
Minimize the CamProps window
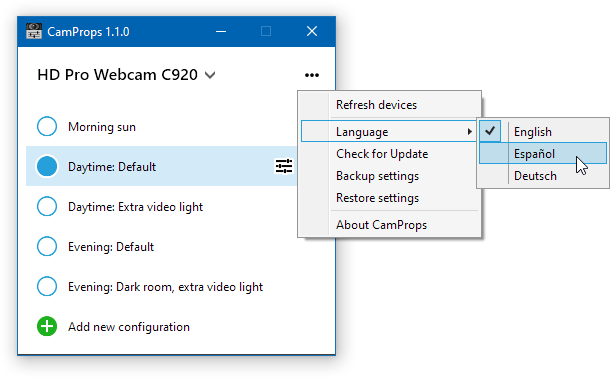[x=221, y=31]
